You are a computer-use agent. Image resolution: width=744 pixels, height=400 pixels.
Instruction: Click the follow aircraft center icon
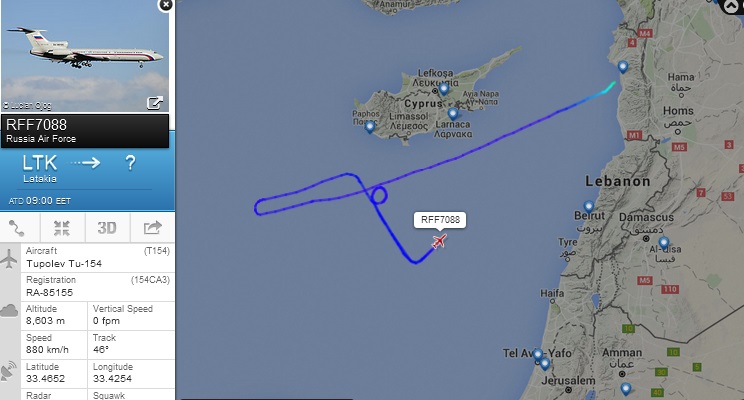(x=62, y=228)
